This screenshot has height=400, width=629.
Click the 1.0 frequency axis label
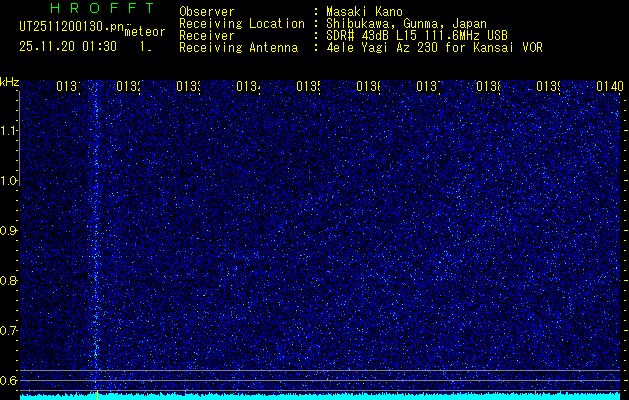tap(9, 181)
